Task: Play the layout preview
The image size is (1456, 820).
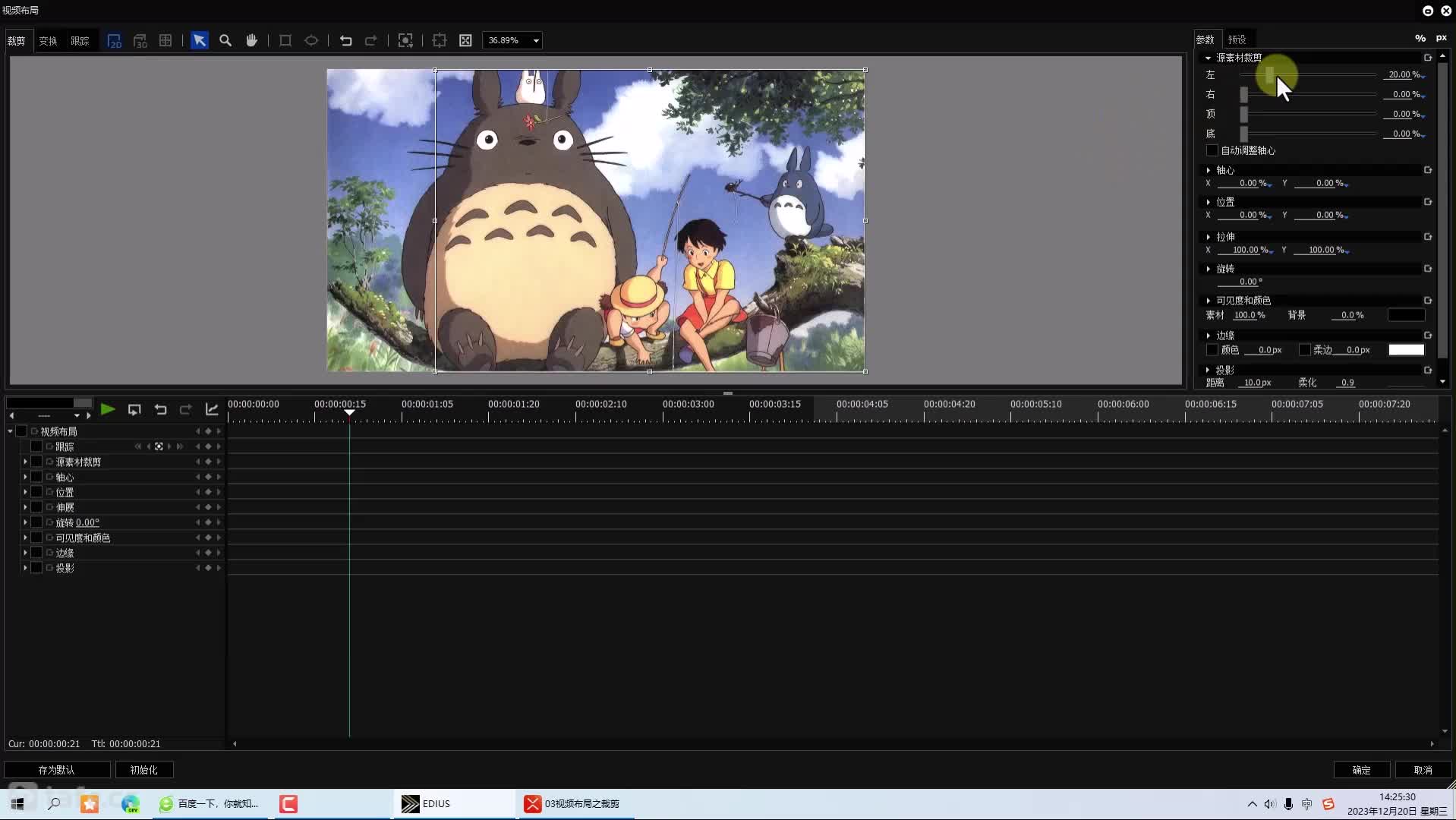Action: click(108, 410)
